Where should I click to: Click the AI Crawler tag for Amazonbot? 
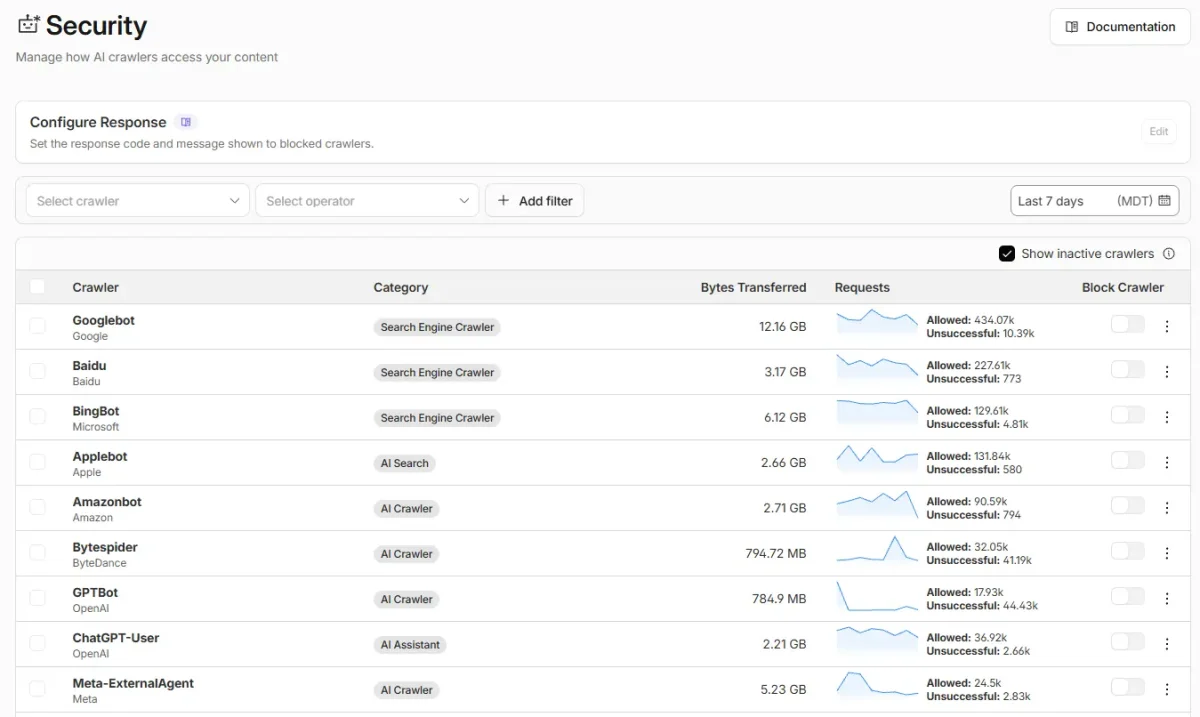(x=406, y=509)
